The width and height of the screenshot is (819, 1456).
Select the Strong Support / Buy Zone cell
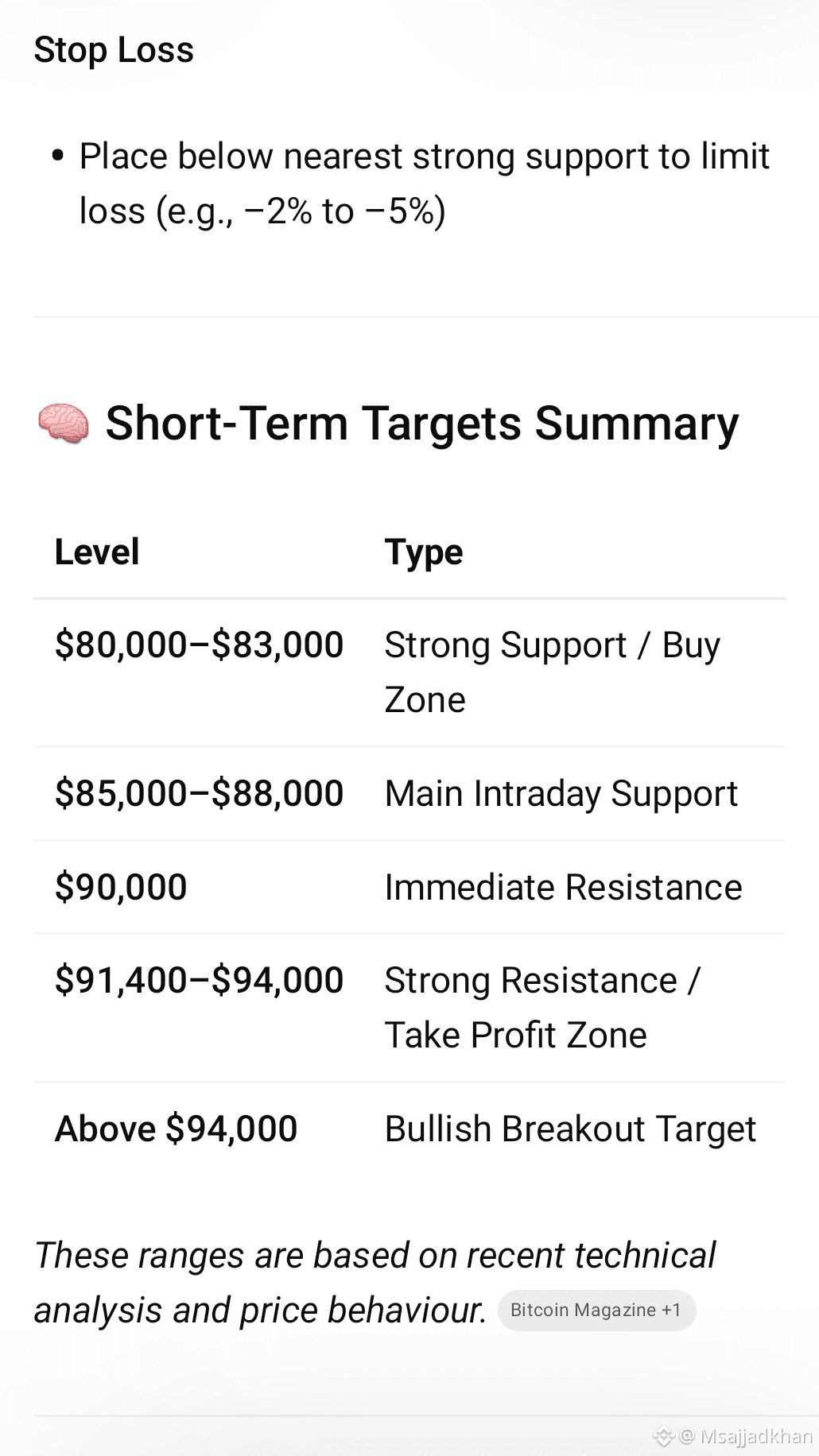pos(553,672)
